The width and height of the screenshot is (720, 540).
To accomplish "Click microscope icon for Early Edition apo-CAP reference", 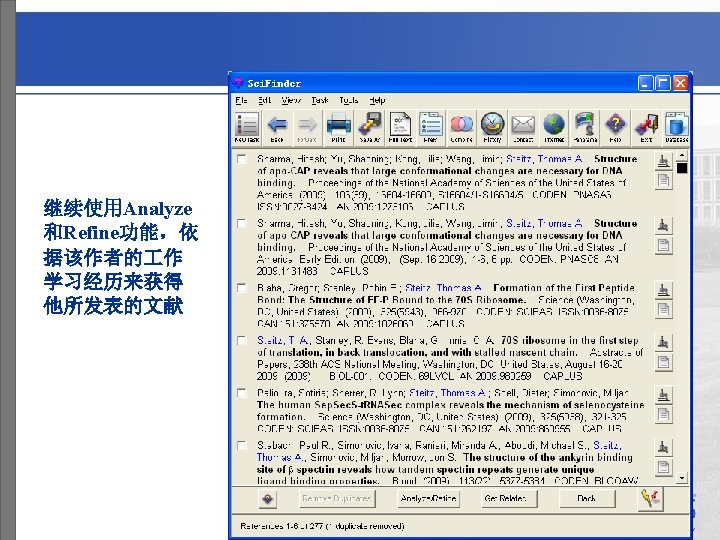I will pos(663,225).
